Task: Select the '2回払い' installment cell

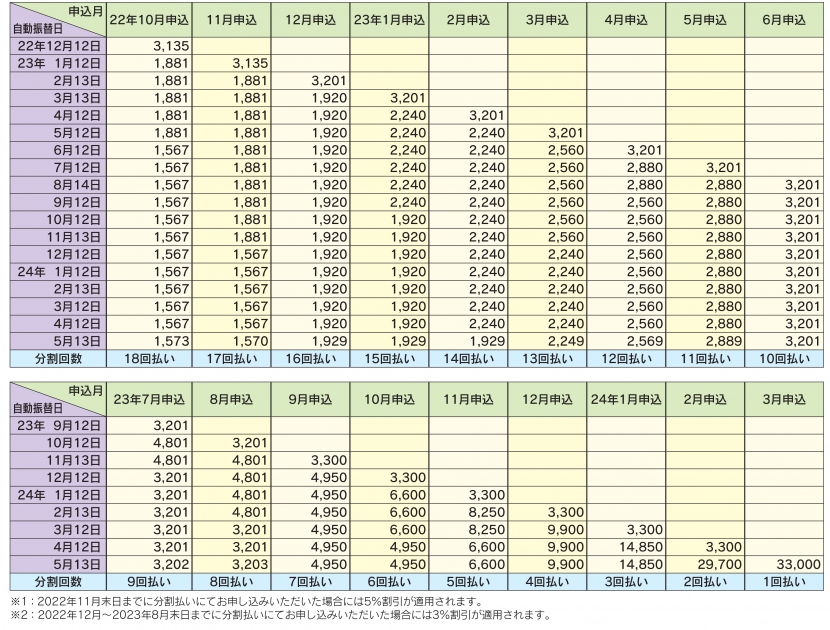Action: 705,582
